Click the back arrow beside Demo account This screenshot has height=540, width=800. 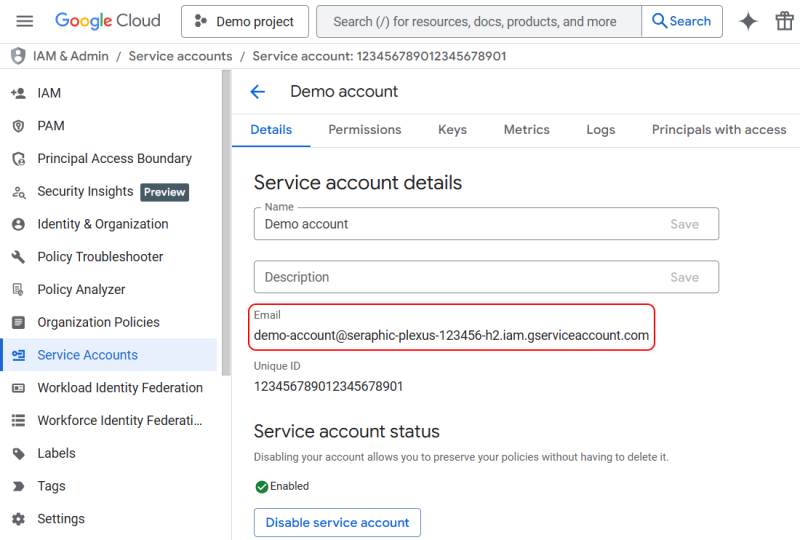257,92
